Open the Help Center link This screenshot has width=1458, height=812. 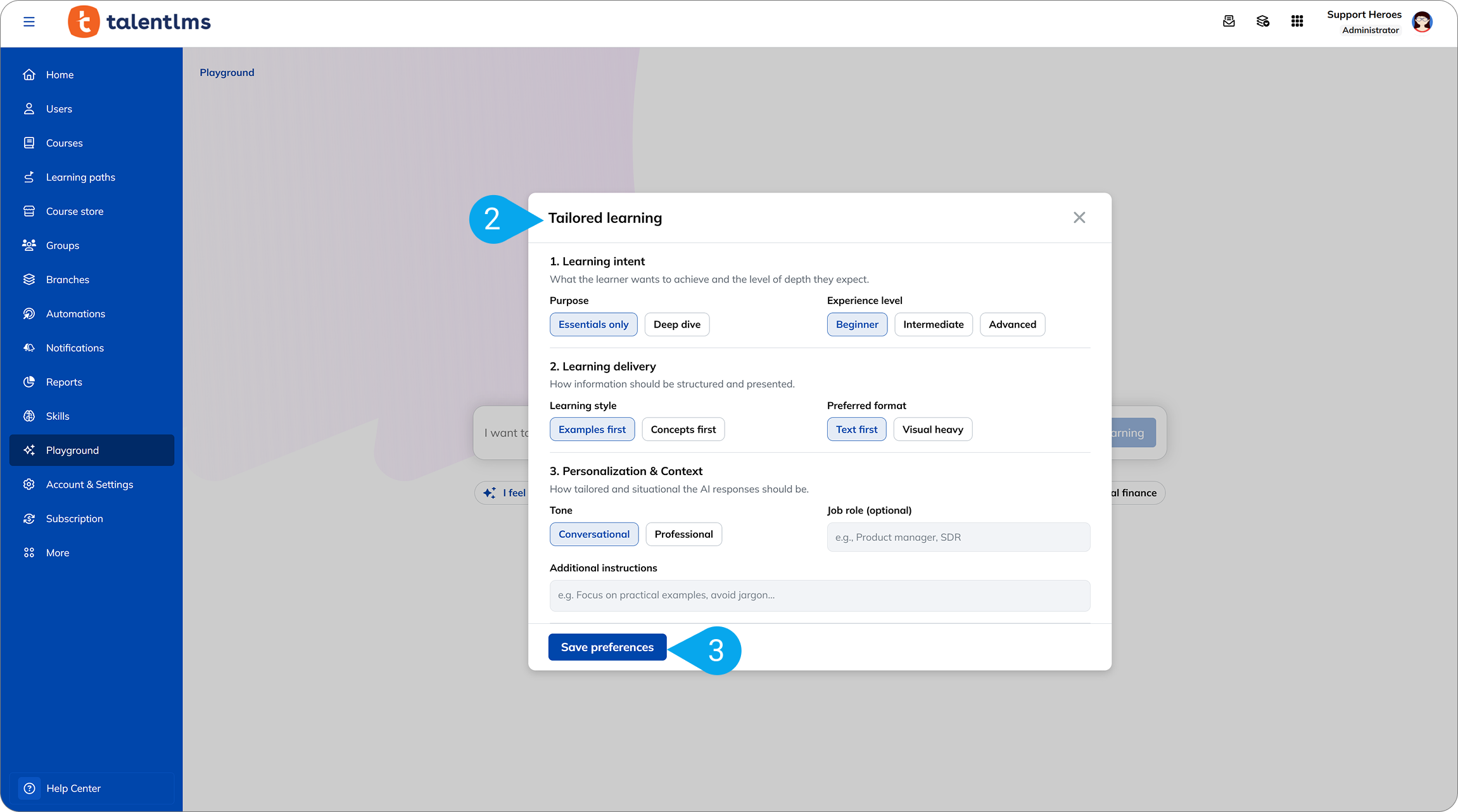(x=92, y=789)
